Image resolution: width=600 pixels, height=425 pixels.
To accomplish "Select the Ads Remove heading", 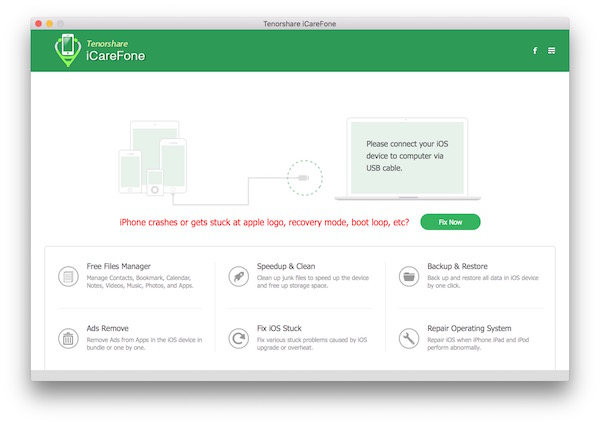I will pyautogui.click(x=109, y=328).
